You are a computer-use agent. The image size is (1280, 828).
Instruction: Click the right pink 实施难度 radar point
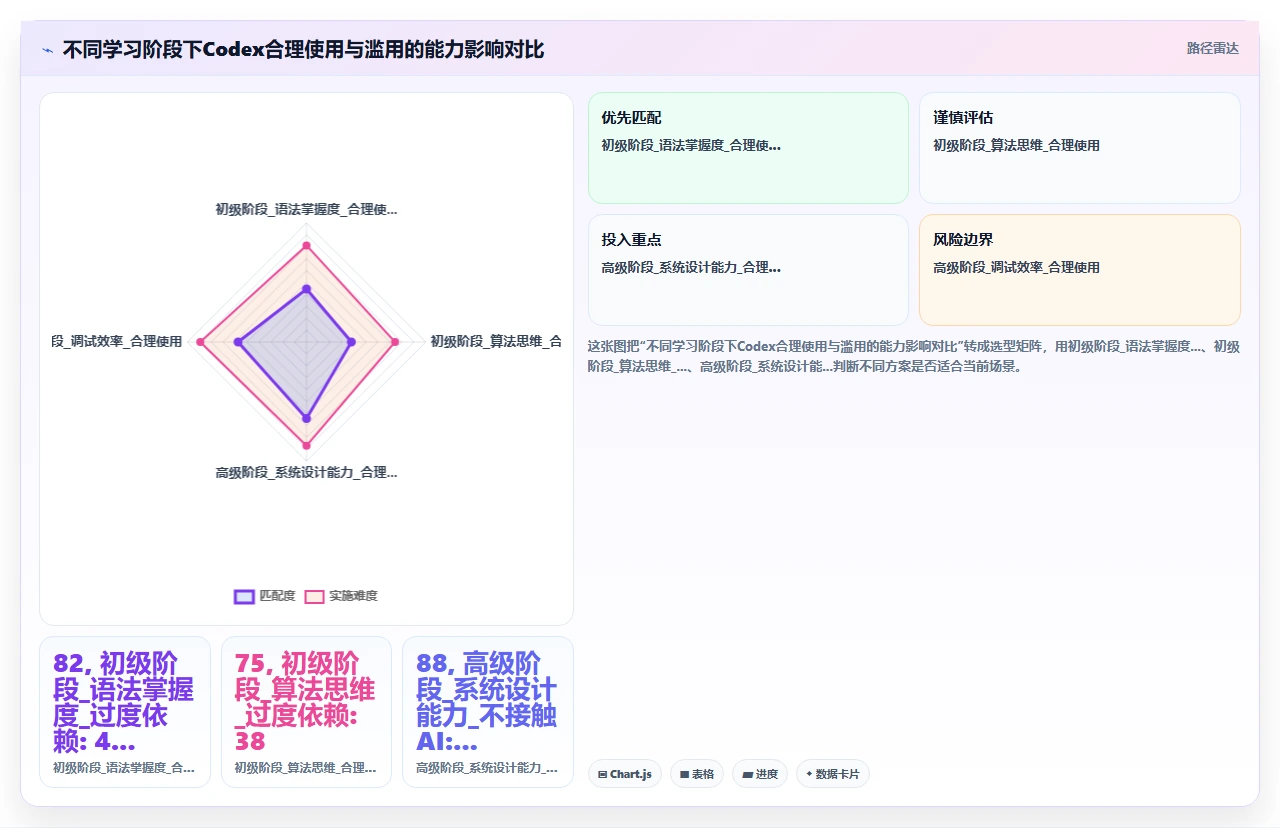click(395, 342)
